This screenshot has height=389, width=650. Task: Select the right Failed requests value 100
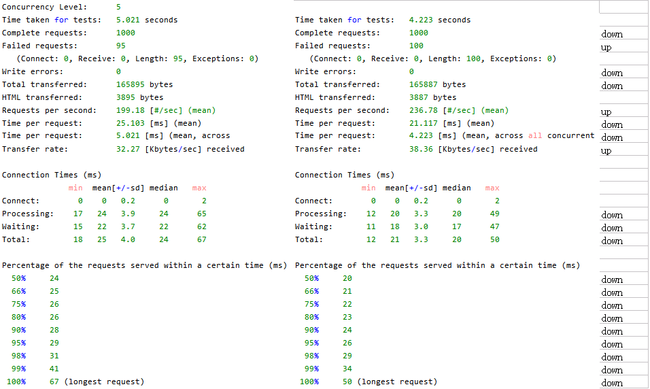(416, 46)
